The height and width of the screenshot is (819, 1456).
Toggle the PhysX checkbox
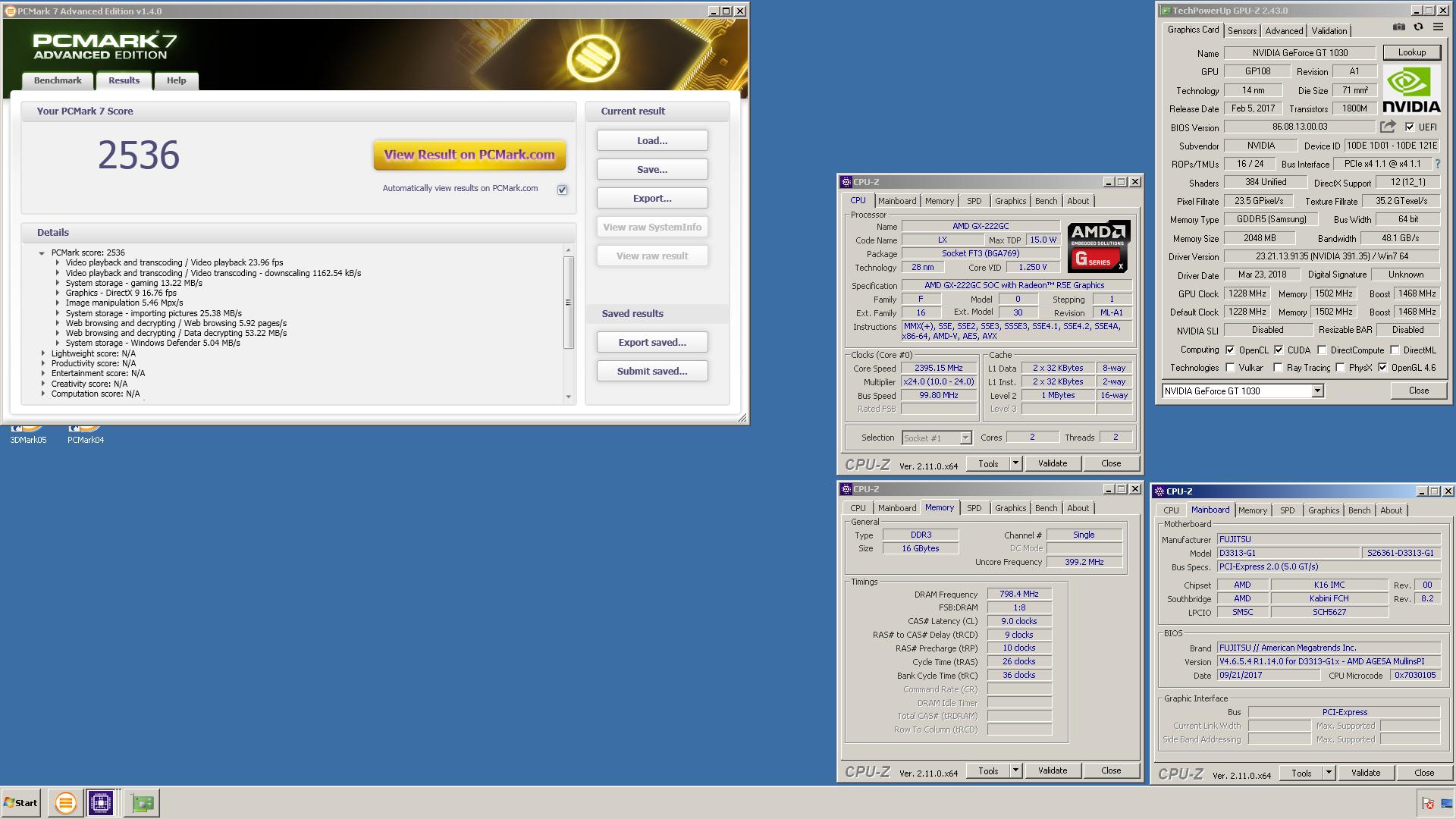point(1340,367)
